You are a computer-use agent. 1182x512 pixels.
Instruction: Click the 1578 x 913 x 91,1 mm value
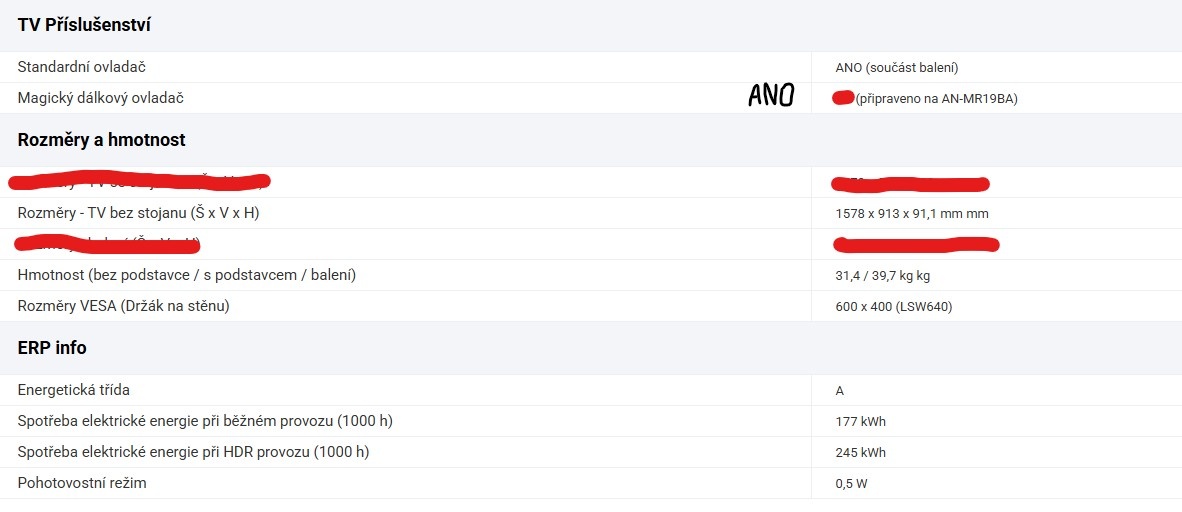coord(912,214)
